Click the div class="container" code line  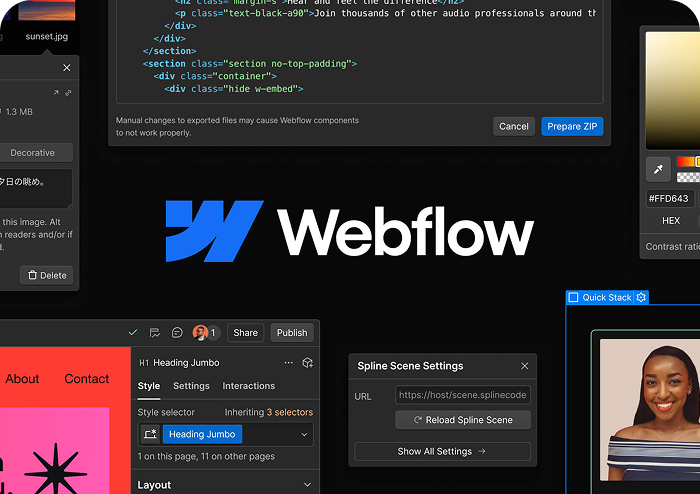point(215,76)
